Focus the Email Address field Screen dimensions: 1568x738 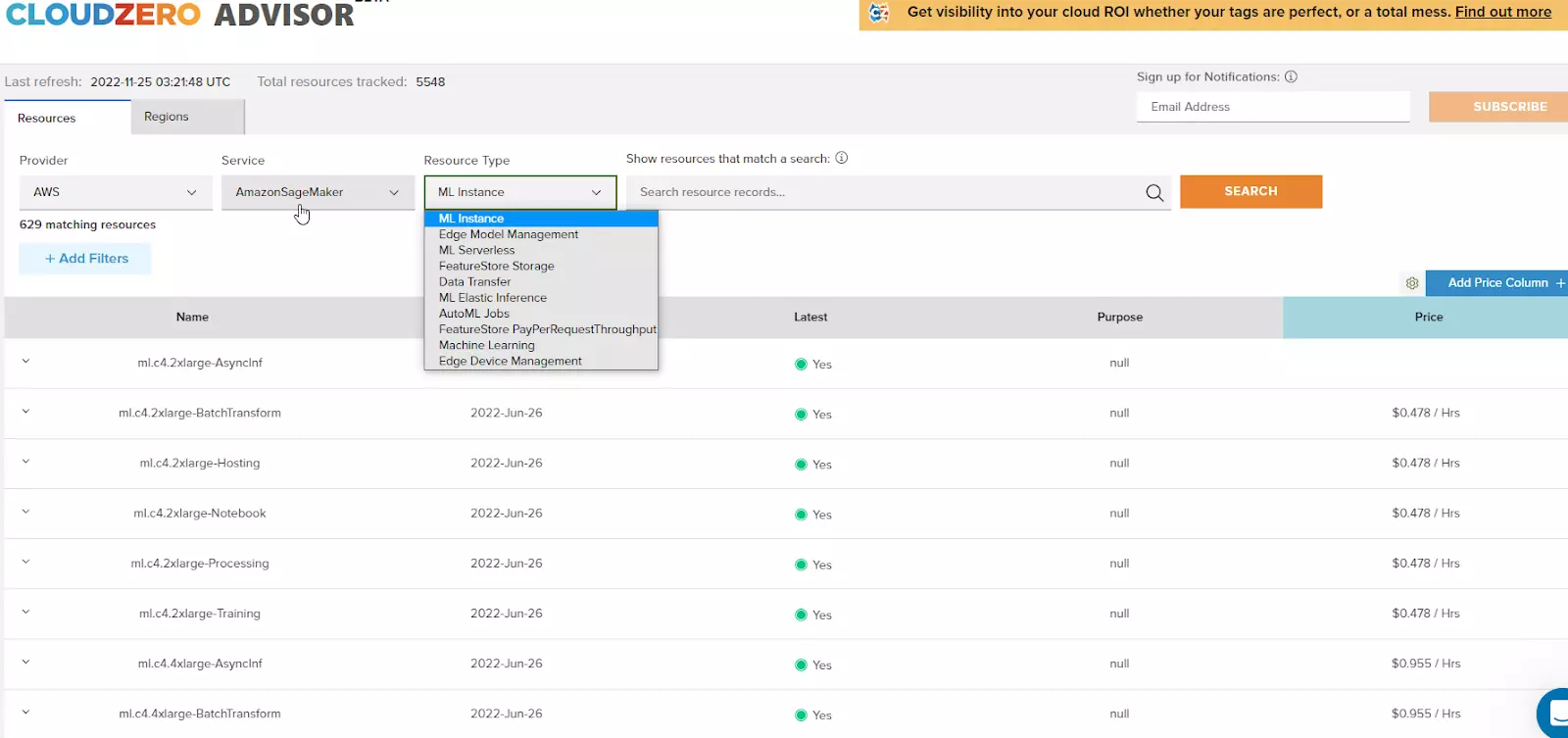1273,107
